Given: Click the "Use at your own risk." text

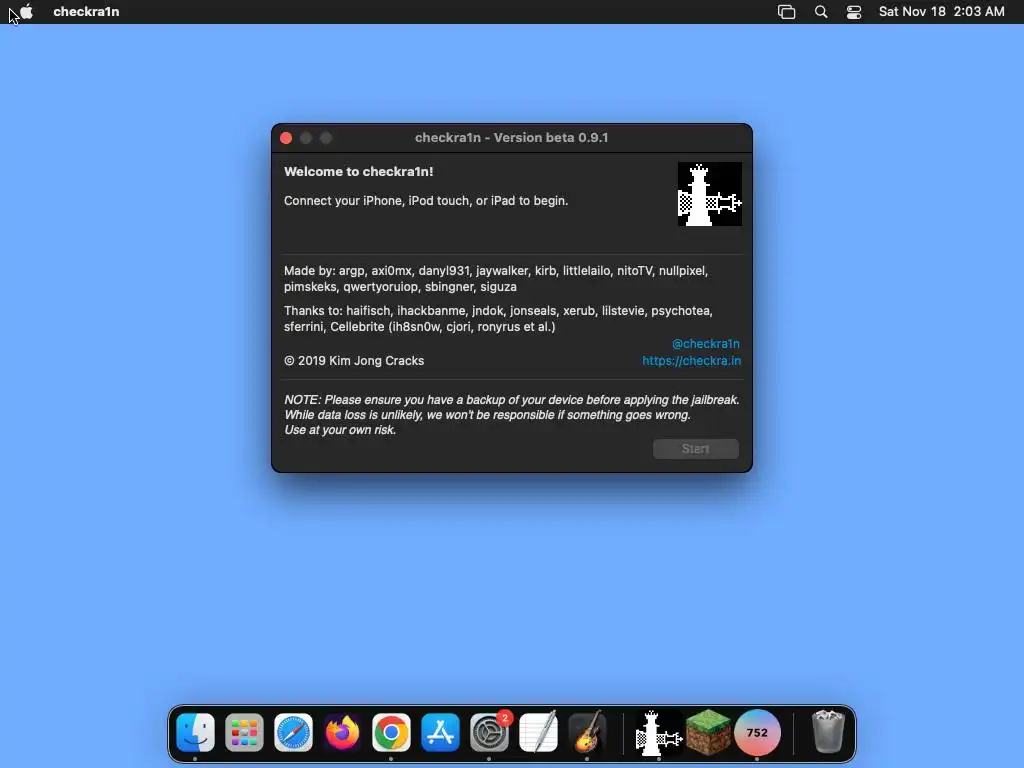Looking at the screenshot, I should click(340, 430).
